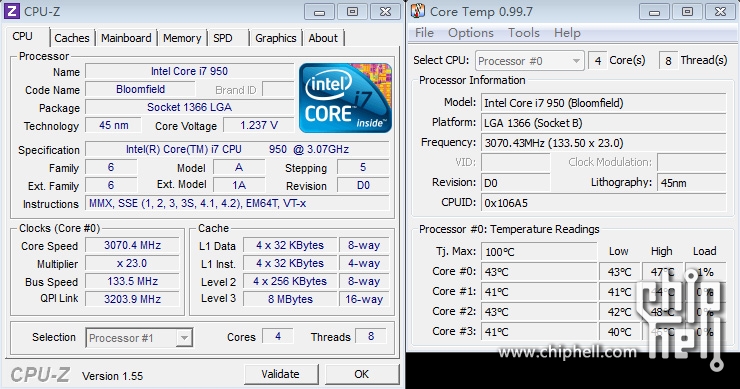This screenshot has width=740, height=389.
Task: Click the Ext. Model value 1A
Action: coord(239,185)
